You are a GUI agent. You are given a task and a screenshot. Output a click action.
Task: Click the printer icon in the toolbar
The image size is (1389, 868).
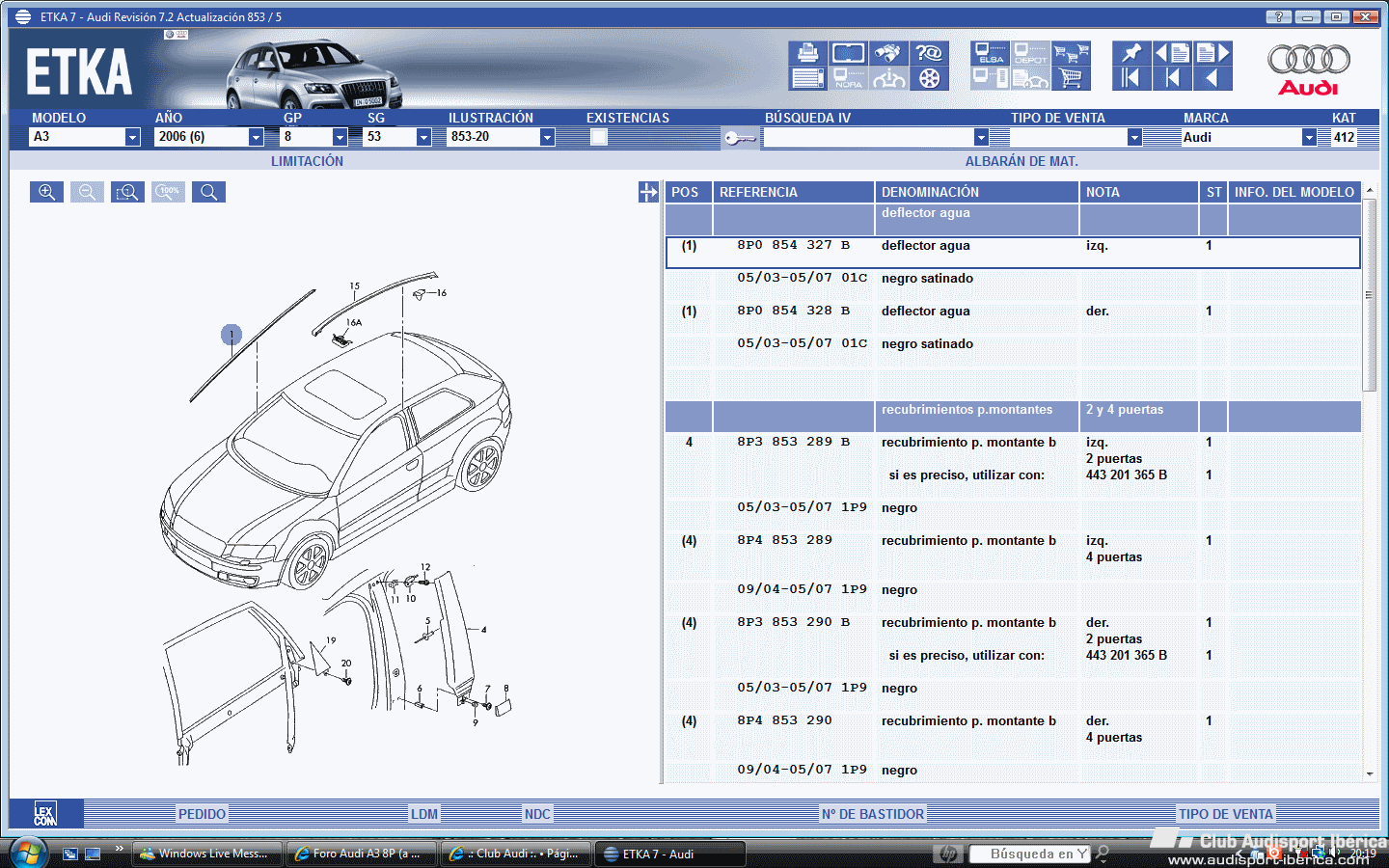807,53
